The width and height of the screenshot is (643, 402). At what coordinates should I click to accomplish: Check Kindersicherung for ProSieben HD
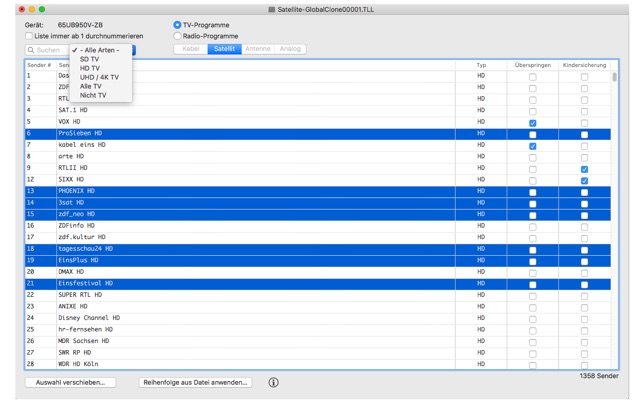click(584, 135)
